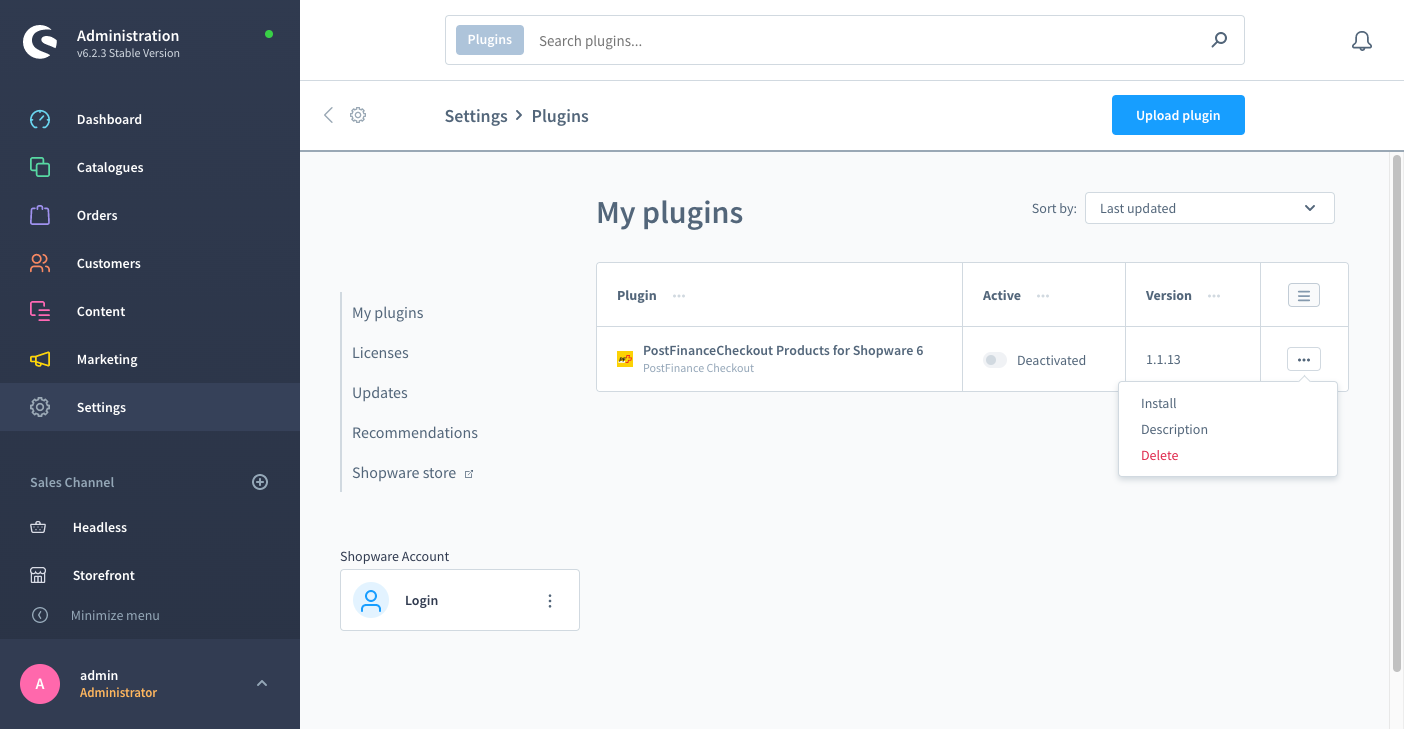Click the settings gear next to the back arrow
Viewport: 1404px width, 729px height.
[358, 115]
